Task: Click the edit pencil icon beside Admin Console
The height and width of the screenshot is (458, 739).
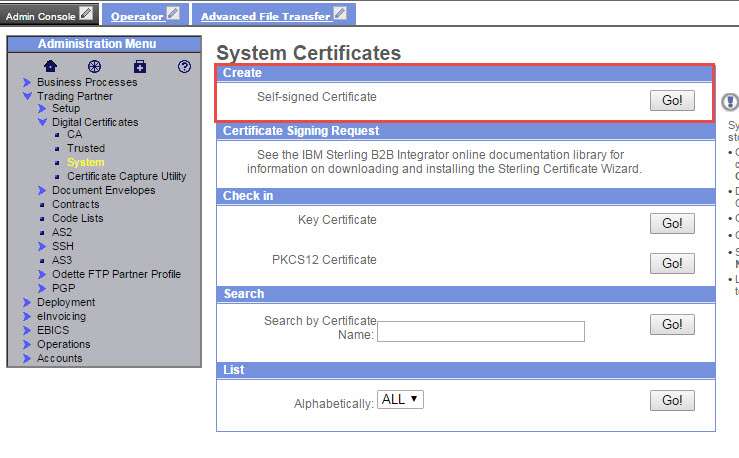Action: (x=86, y=14)
